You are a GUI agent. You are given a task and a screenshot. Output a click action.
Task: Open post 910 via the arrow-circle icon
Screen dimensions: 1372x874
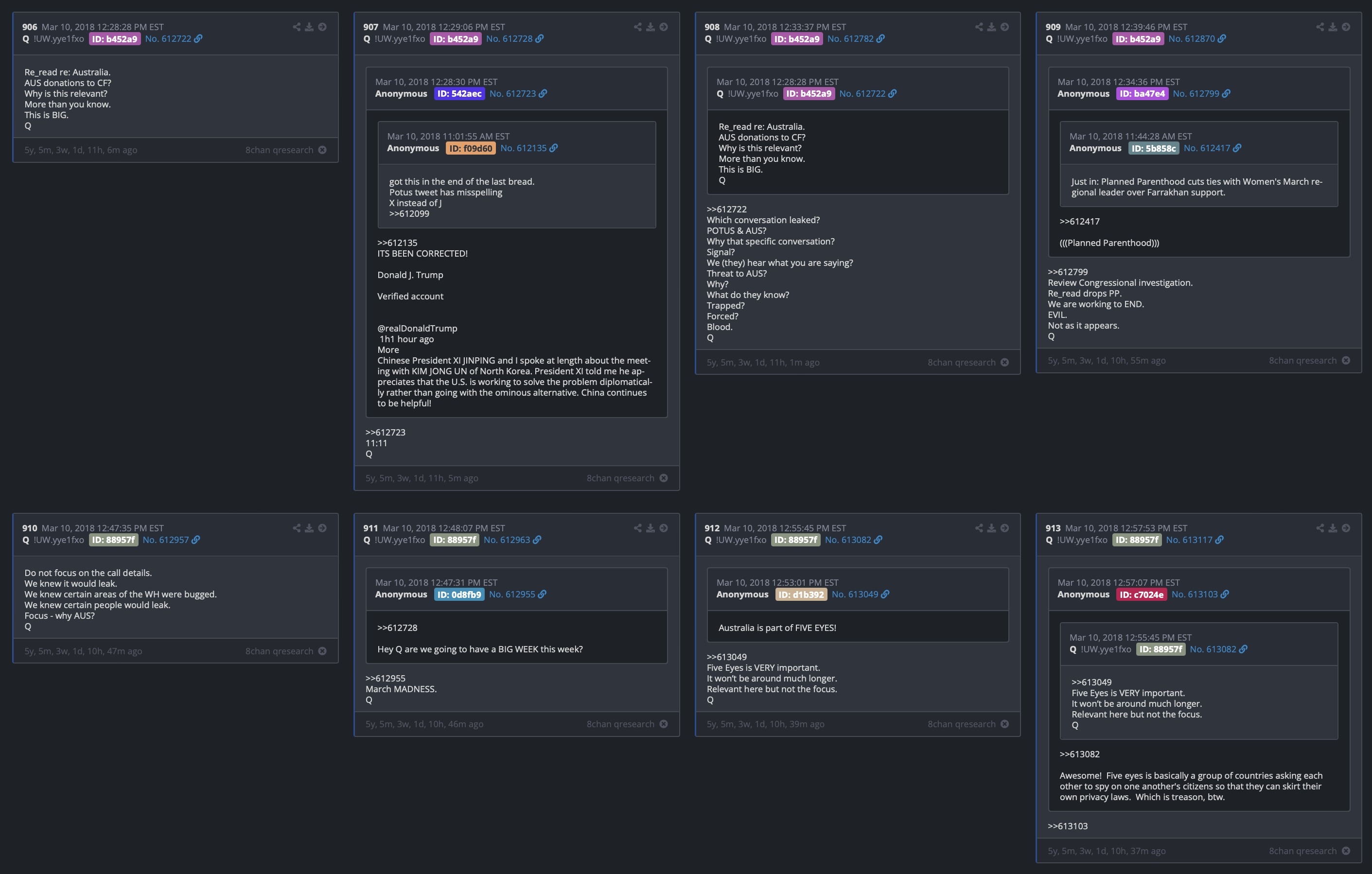322,528
